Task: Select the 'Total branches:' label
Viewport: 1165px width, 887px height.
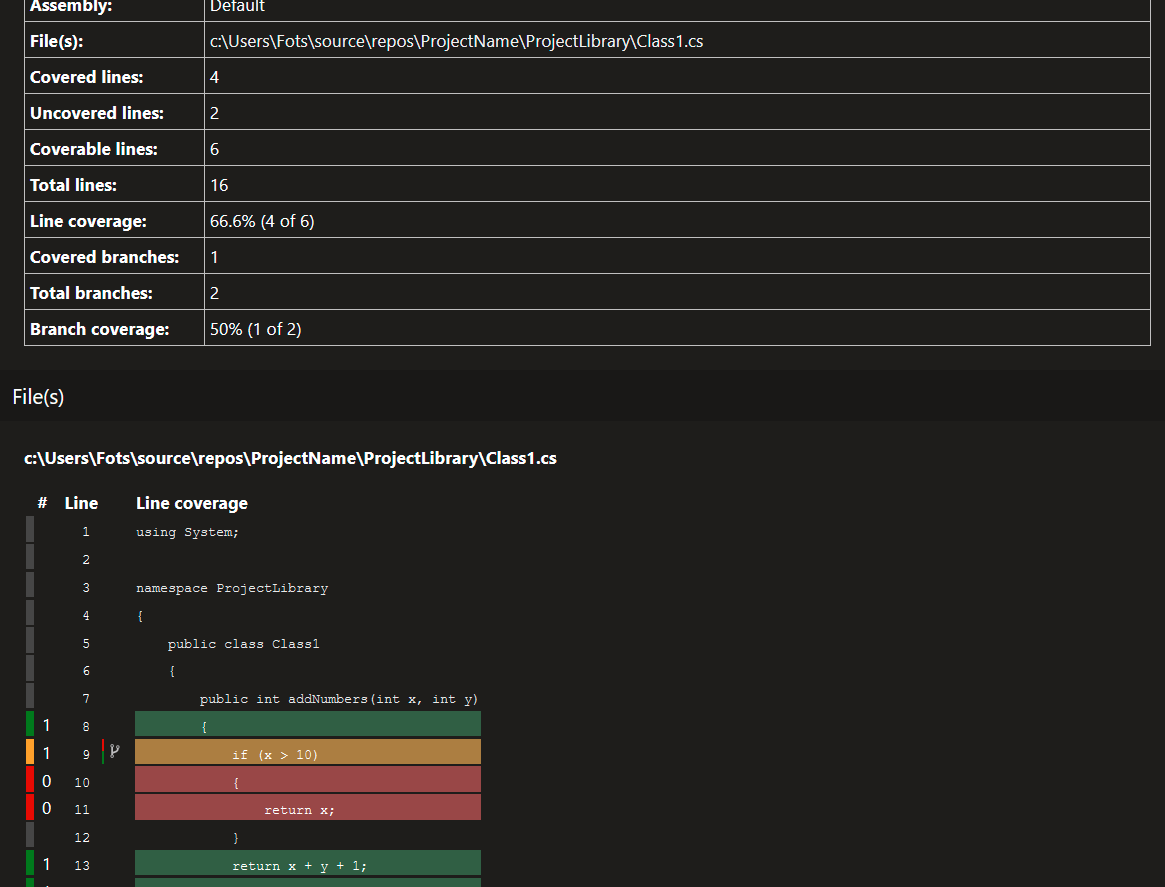Action: tap(91, 293)
